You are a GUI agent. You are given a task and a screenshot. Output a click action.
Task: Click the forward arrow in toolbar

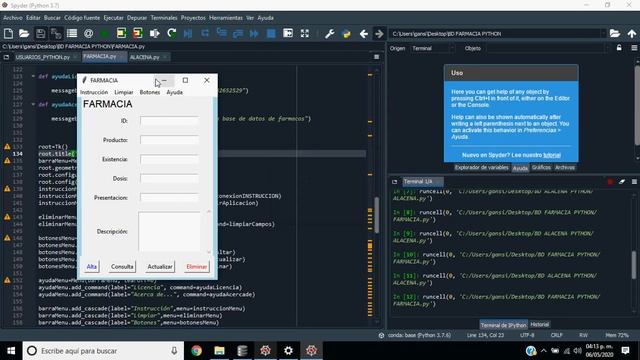click(379, 33)
